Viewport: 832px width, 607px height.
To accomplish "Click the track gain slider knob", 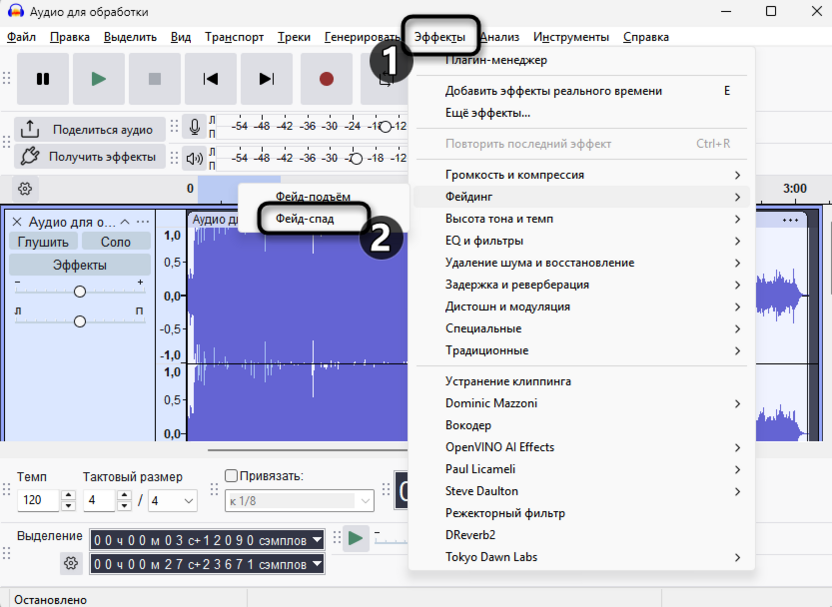I will [x=80, y=291].
